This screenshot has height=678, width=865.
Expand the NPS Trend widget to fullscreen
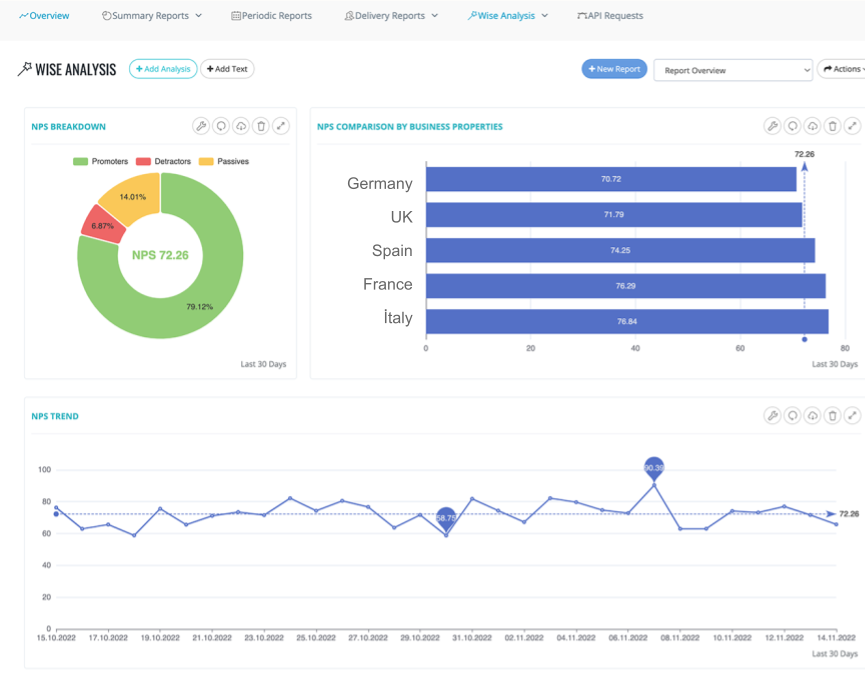[x=852, y=415]
